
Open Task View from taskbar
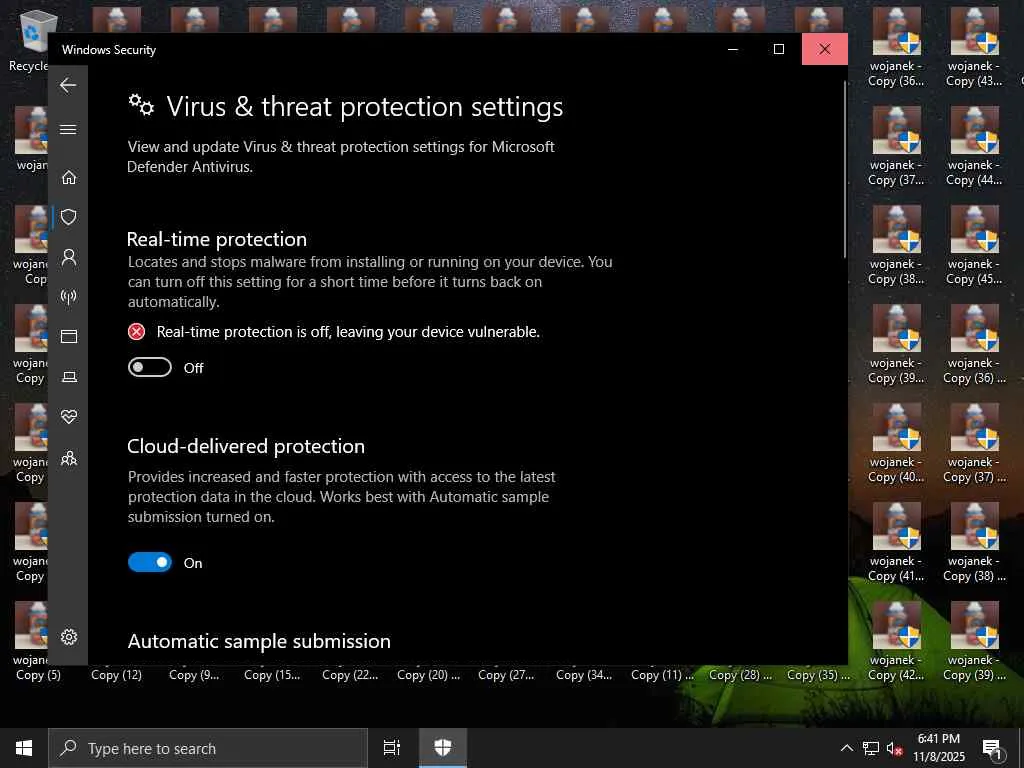(392, 748)
